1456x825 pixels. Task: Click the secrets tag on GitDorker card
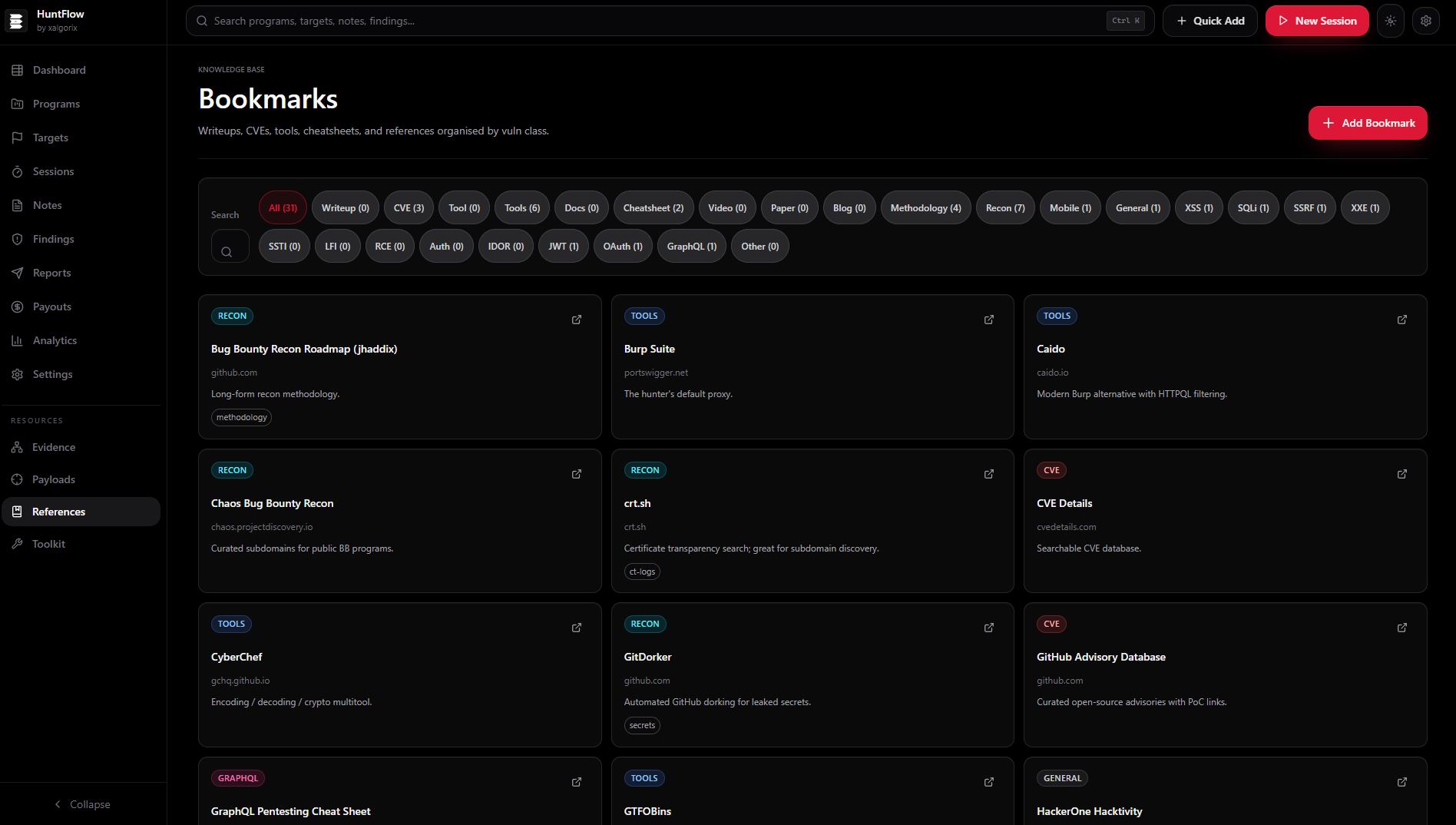coord(642,725)
